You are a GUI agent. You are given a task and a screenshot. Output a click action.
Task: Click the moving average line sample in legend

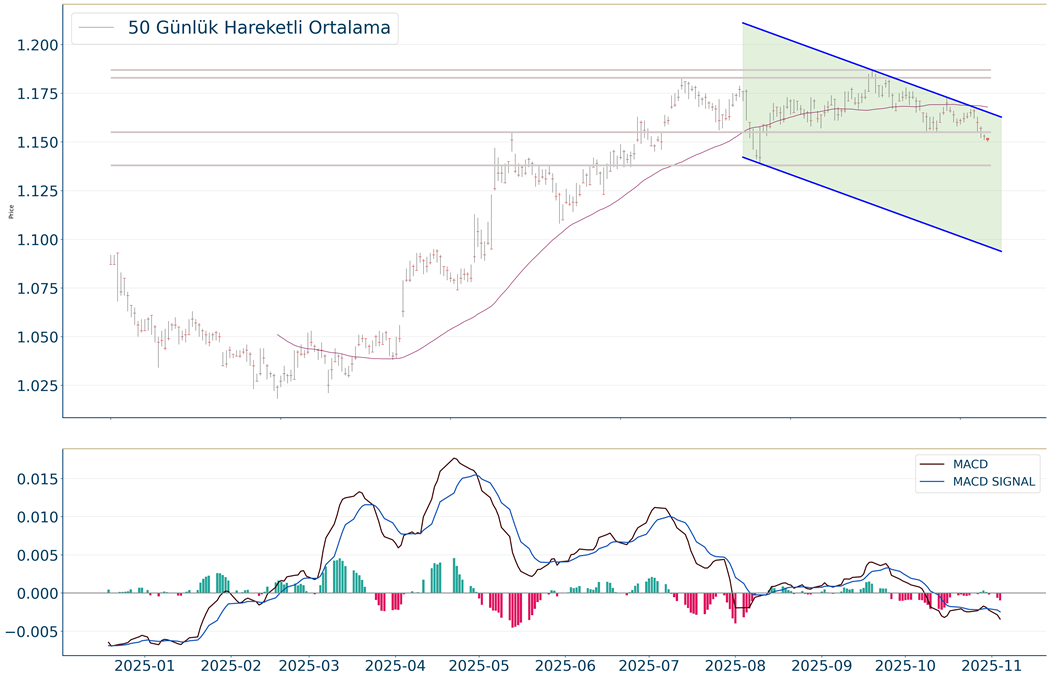point(97,28)
